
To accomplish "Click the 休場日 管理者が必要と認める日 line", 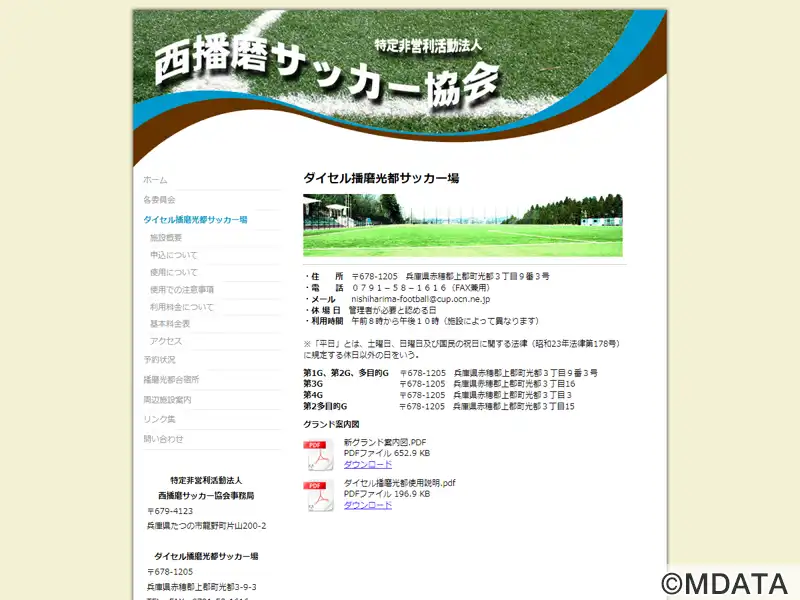I will pyautogui.click(x=370, y=310).
